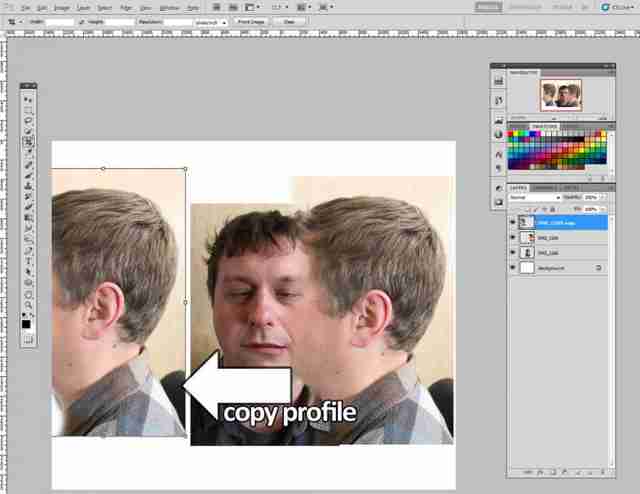Open the Adjustments panel icon in dock
The image size is (640, 494).
tap(498, 188)
